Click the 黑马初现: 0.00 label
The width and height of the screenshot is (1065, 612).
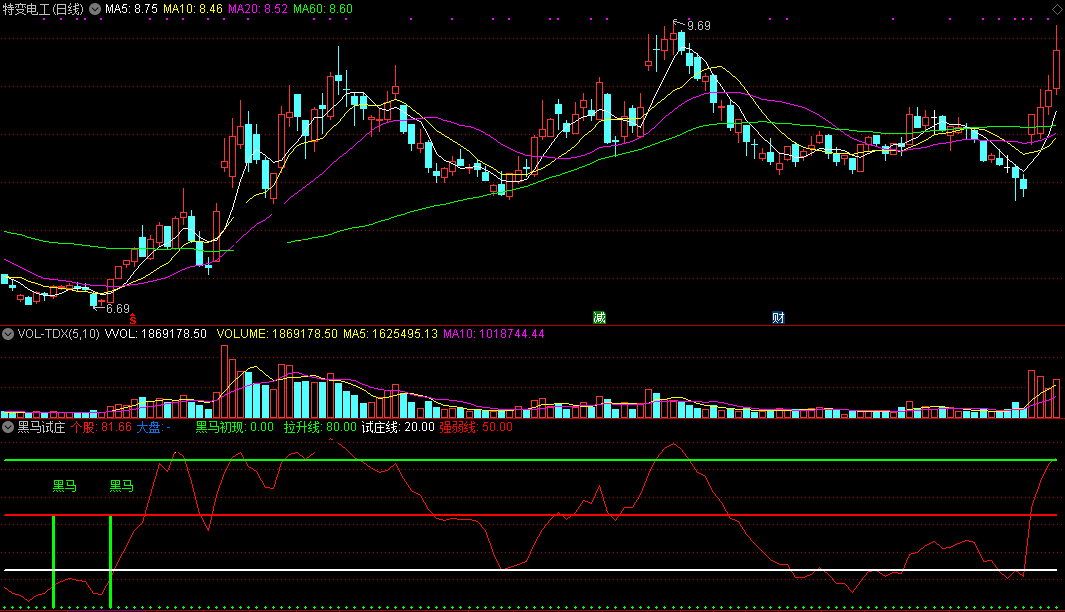pos(234,427)
